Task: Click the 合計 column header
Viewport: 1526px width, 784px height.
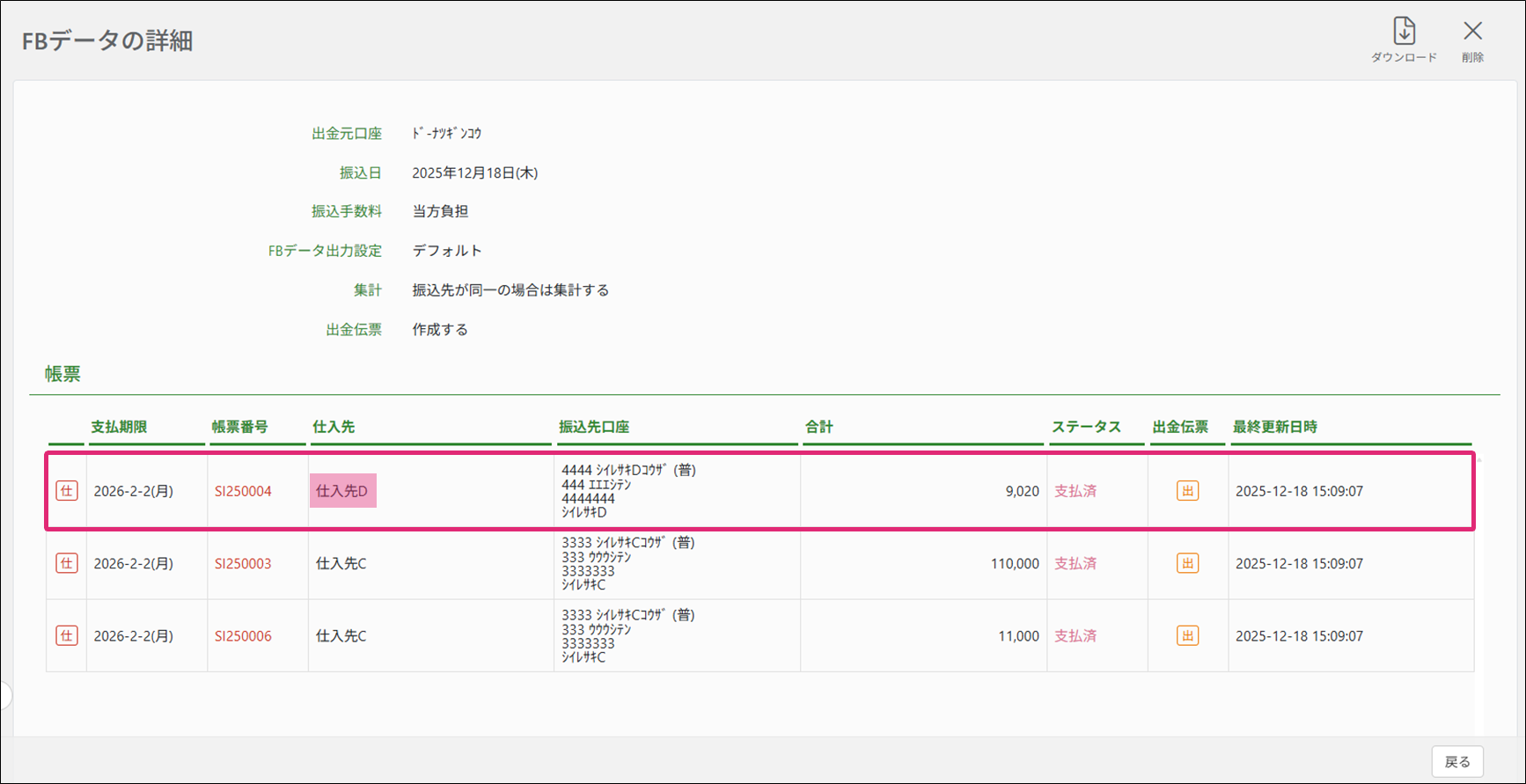Action: click(818, 427)
